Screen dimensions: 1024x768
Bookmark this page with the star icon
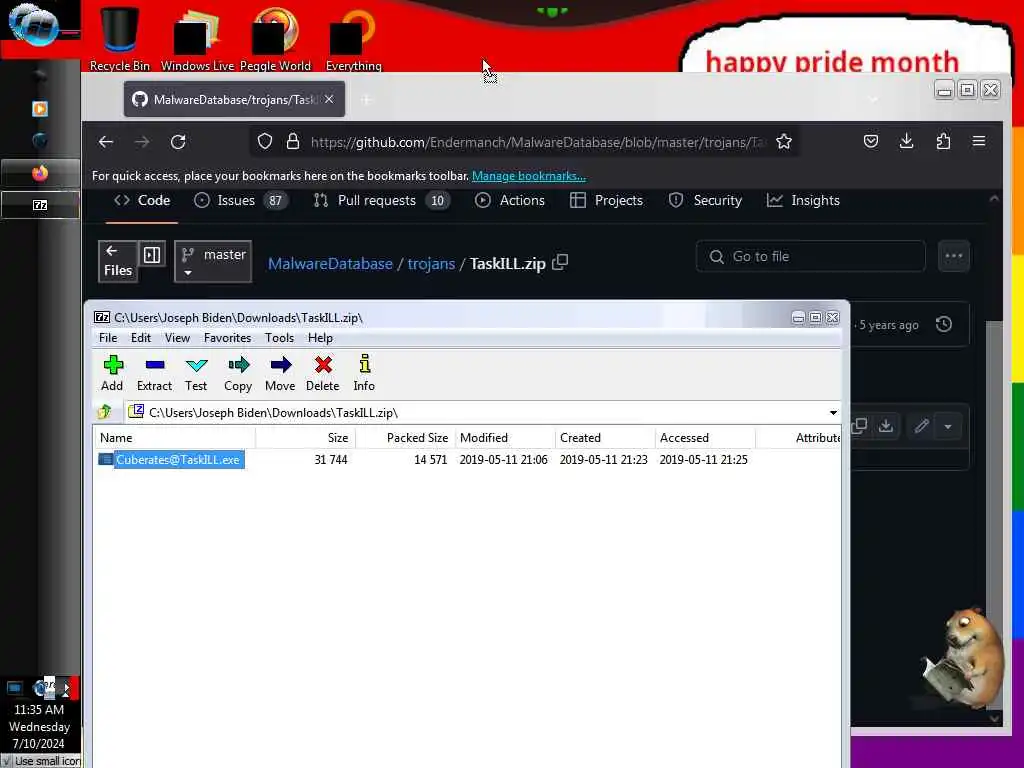tap(784, 142)
